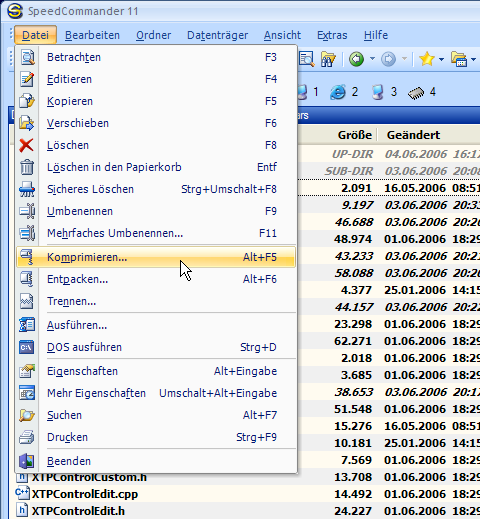
Task: Sort by the Größe column header
Action: (x=354, y=135)
